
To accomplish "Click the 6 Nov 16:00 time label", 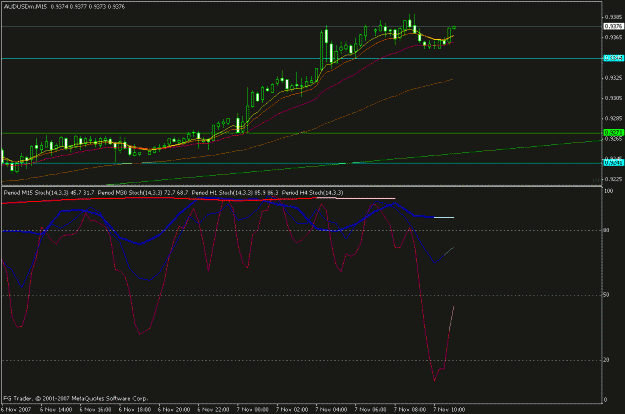I will tap(96, 410).
